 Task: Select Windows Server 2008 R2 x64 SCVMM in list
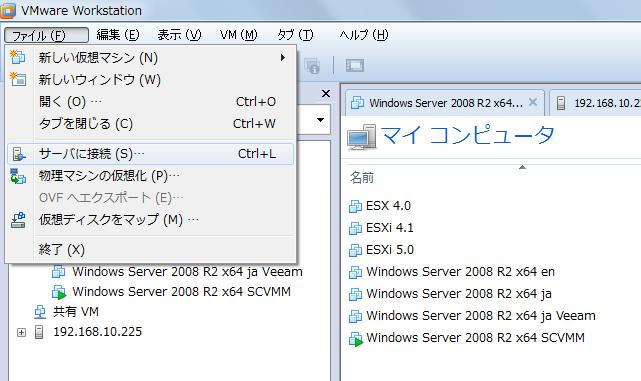[475, 338]
